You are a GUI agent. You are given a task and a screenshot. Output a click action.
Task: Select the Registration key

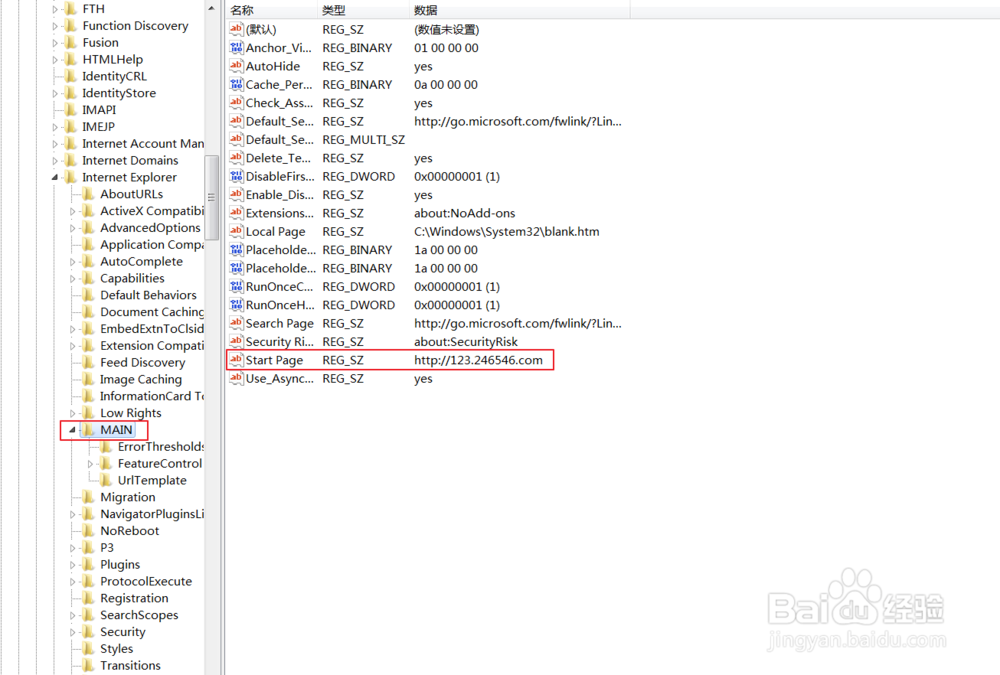134,598
